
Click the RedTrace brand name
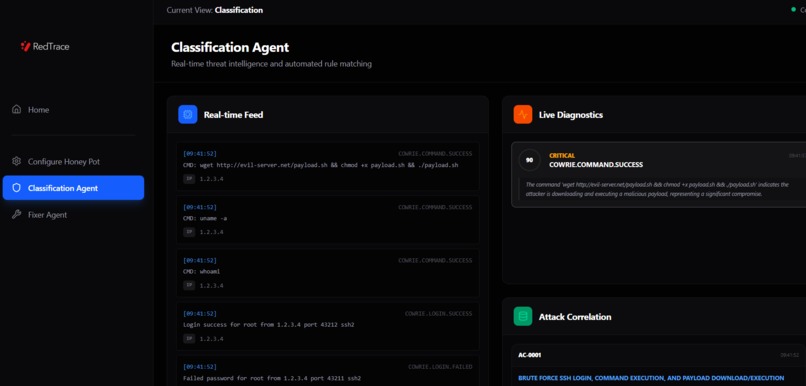[x=51, y=46]
